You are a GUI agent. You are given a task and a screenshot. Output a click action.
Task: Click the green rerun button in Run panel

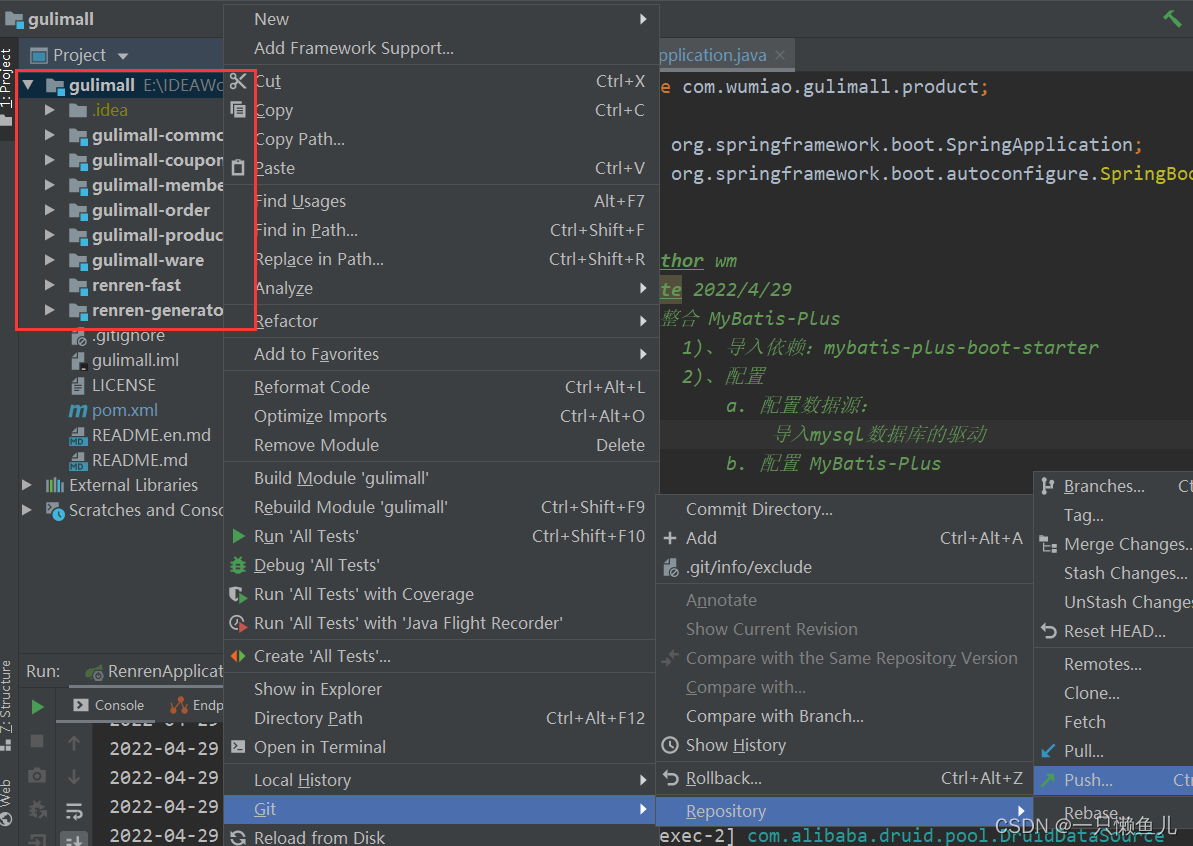point(37,707)
